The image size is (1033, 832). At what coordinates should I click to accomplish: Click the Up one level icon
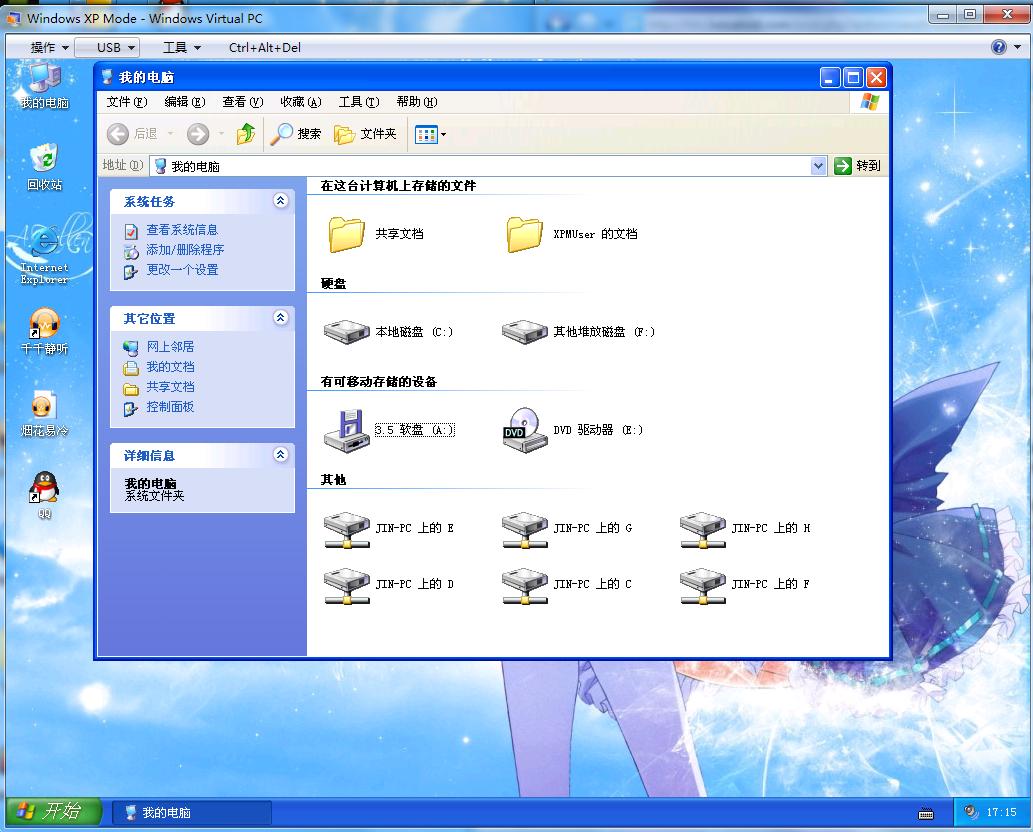(246, 134)
